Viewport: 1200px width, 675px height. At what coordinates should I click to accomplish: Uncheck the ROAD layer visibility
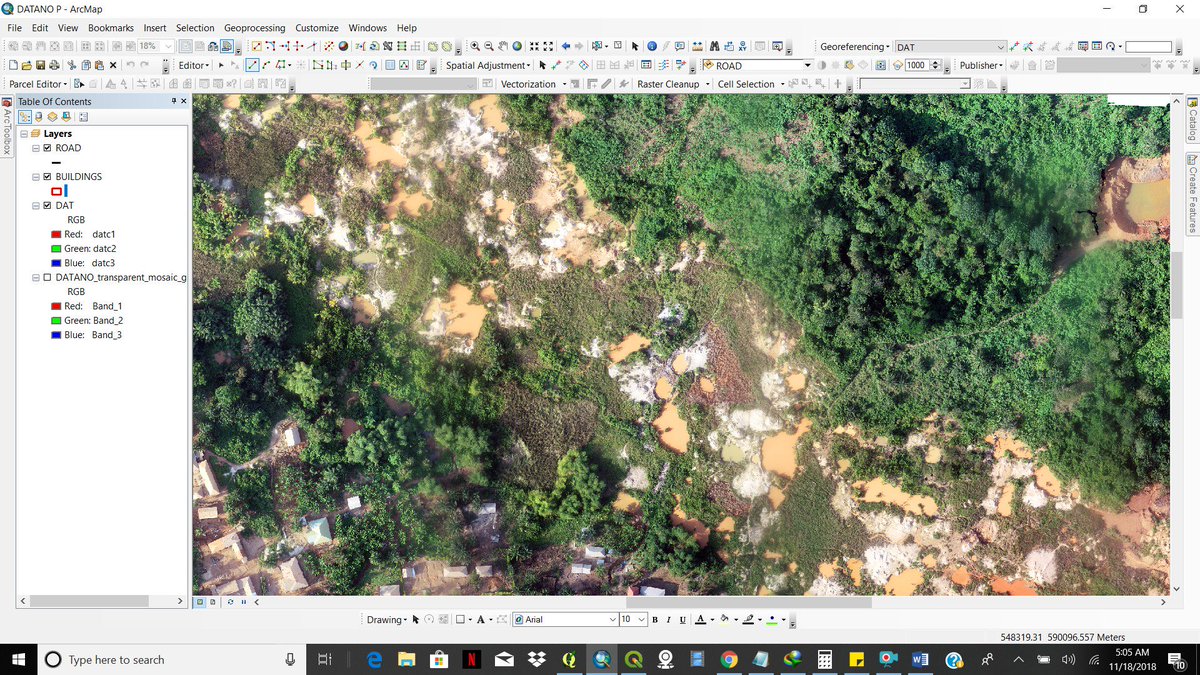46,147
